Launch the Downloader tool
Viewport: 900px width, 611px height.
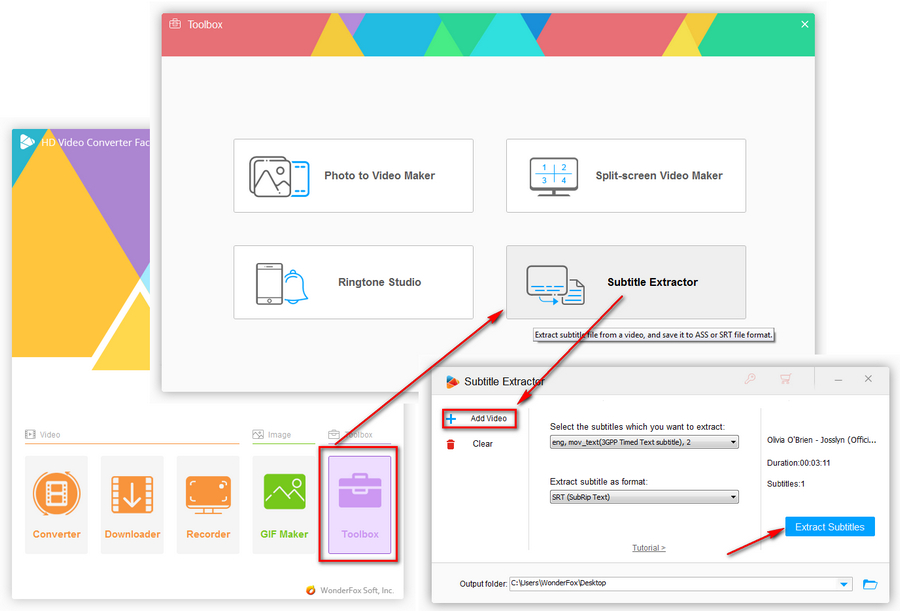click(x=132, y=504)
